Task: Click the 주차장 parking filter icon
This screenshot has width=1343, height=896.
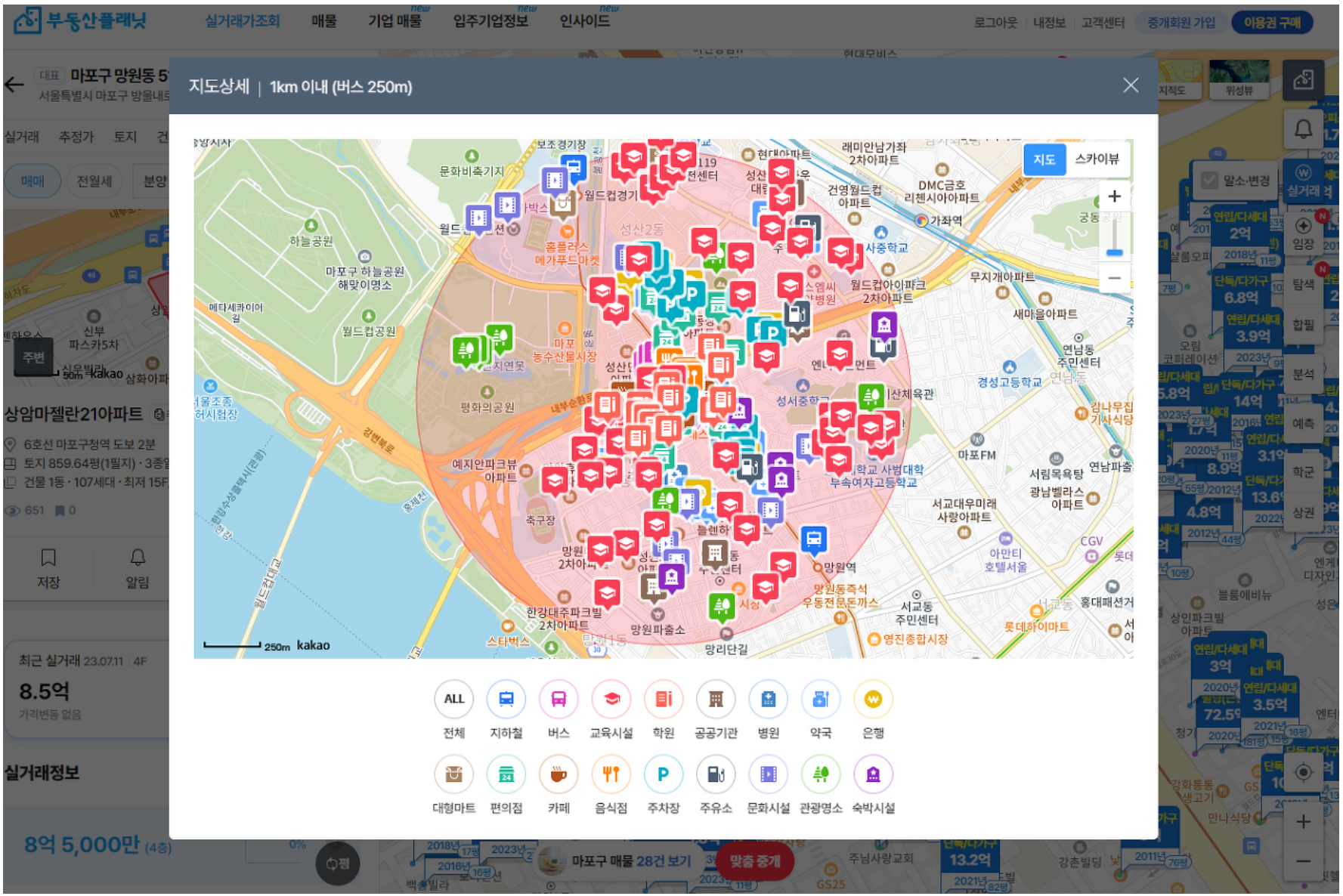Action: tap(664, 774)
